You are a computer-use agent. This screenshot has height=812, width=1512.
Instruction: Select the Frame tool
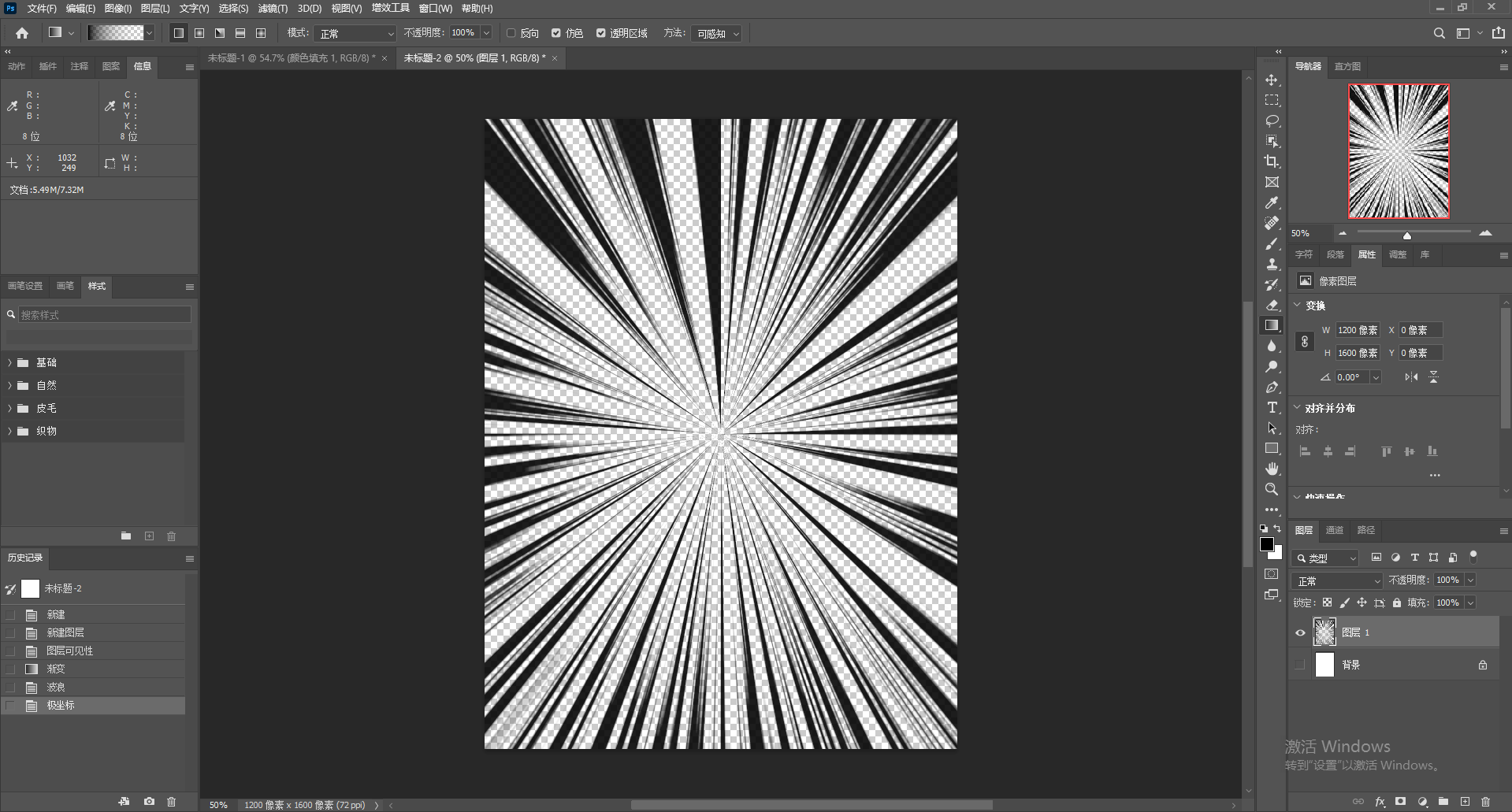[x=1272, y=182]
